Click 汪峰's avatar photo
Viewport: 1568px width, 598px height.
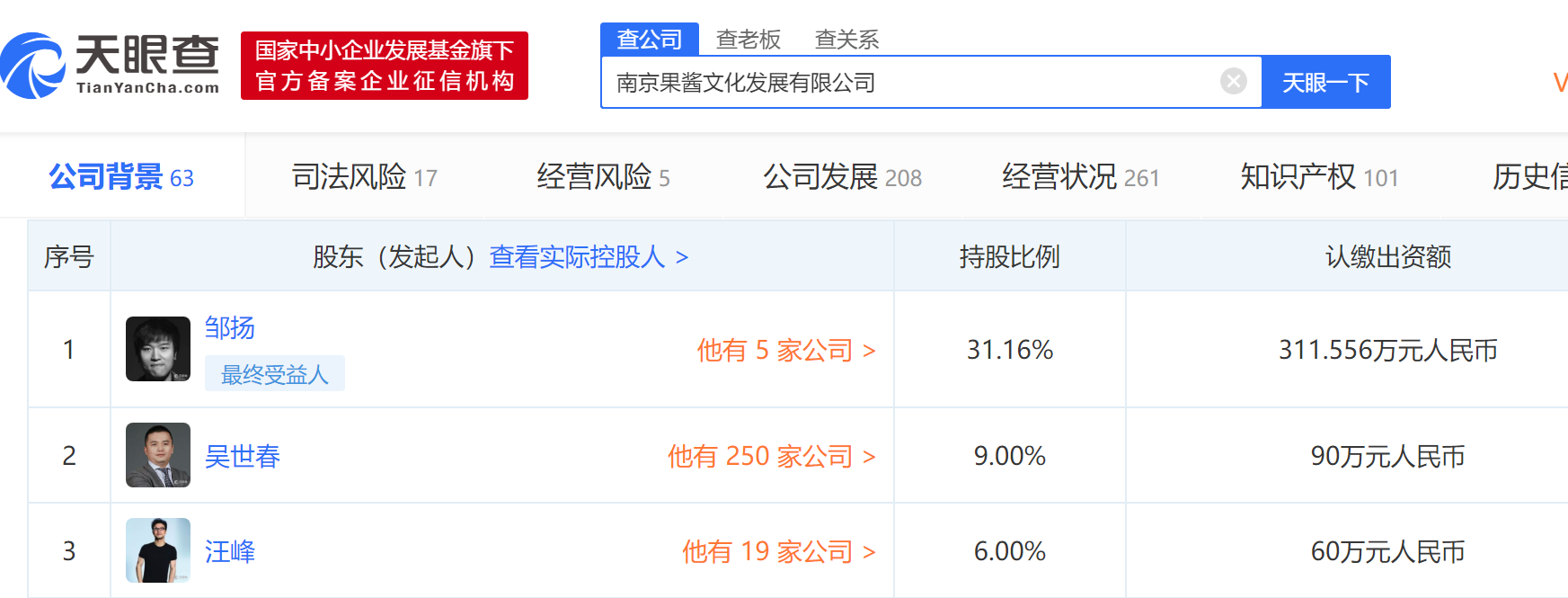pyautogui.click(x=158, y=550)
